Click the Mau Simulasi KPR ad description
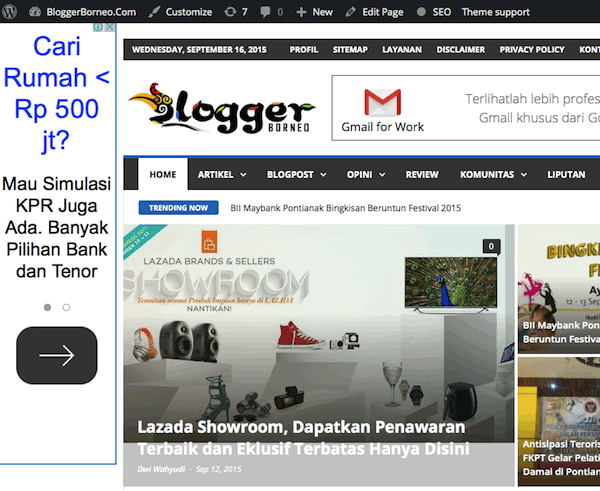 click(x=57, y=227)
